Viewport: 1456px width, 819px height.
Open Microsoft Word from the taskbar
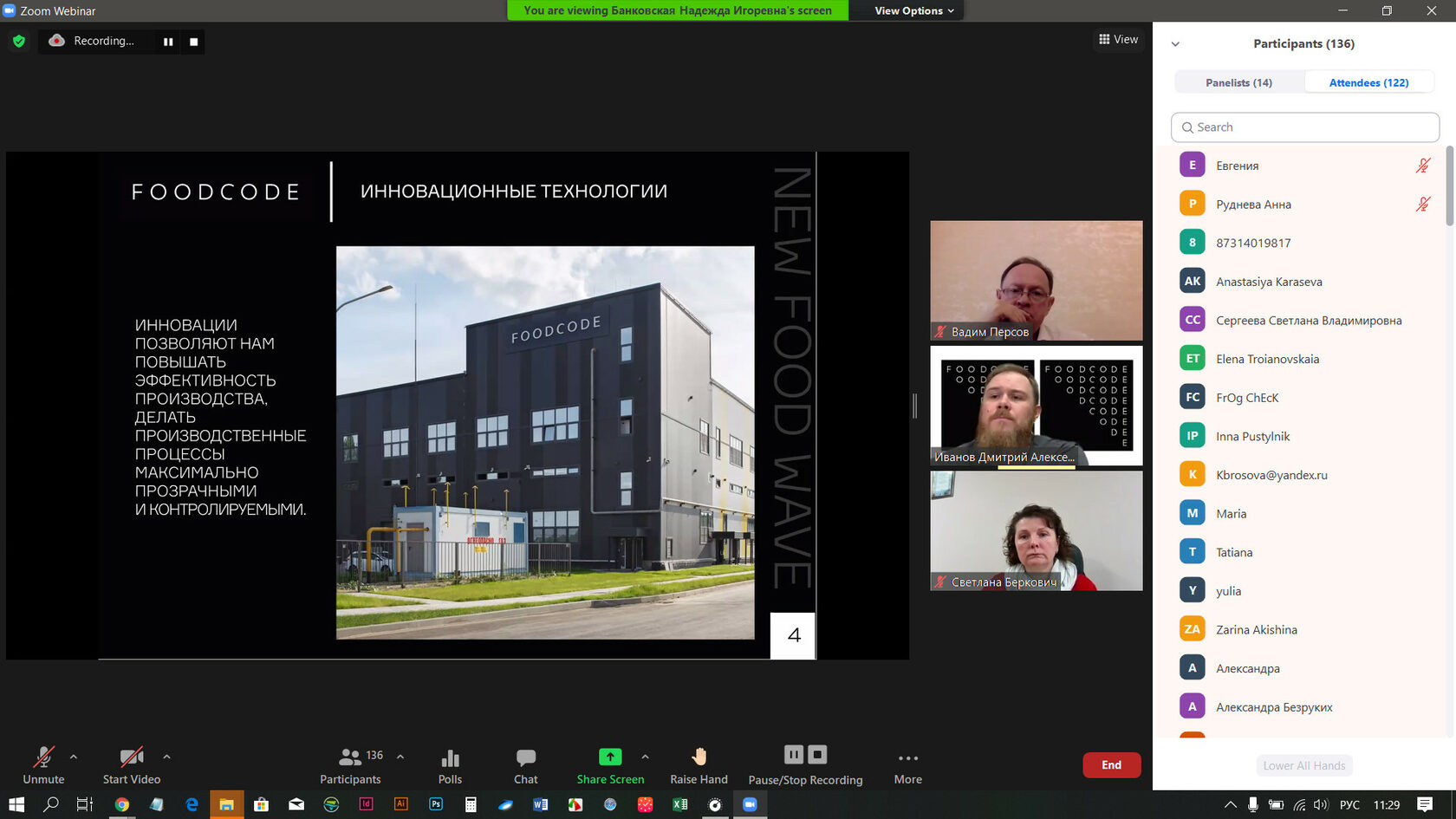[541, 804]
